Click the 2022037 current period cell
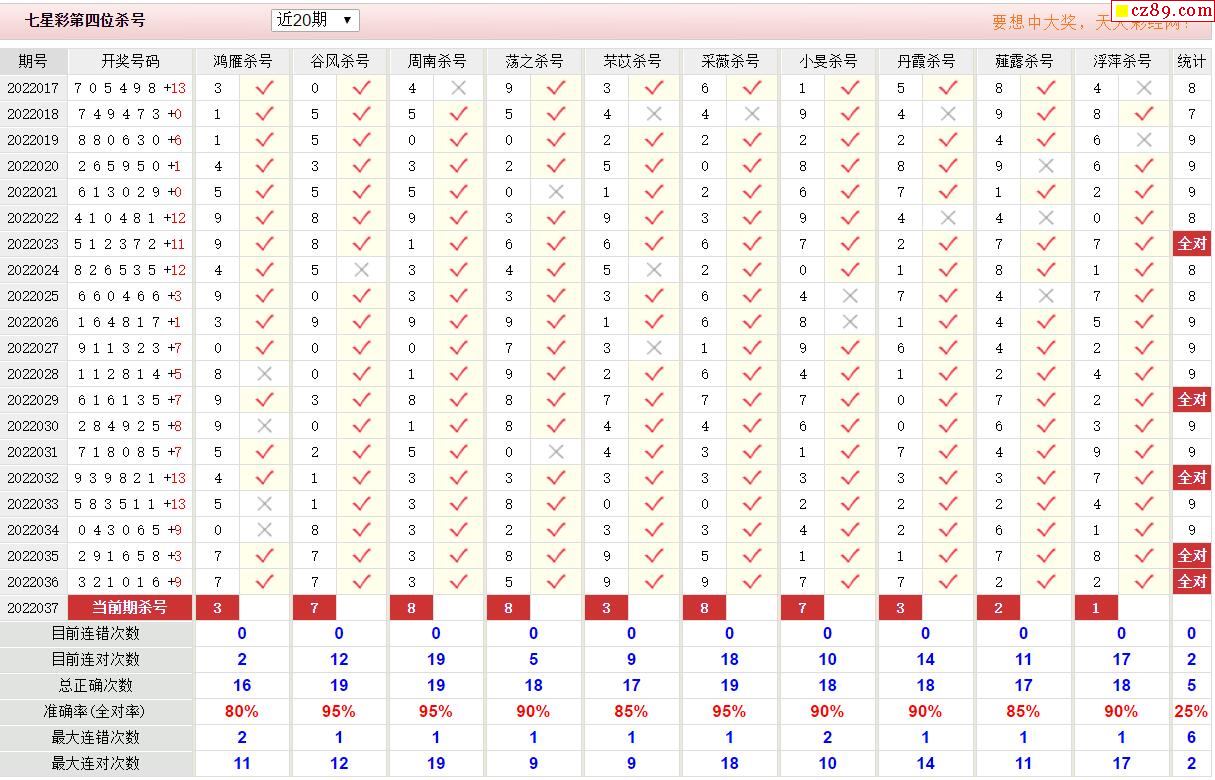Image resolution: width=1215 pixels, height=780 pixels. pyautogui.click(x=33, y=608)
